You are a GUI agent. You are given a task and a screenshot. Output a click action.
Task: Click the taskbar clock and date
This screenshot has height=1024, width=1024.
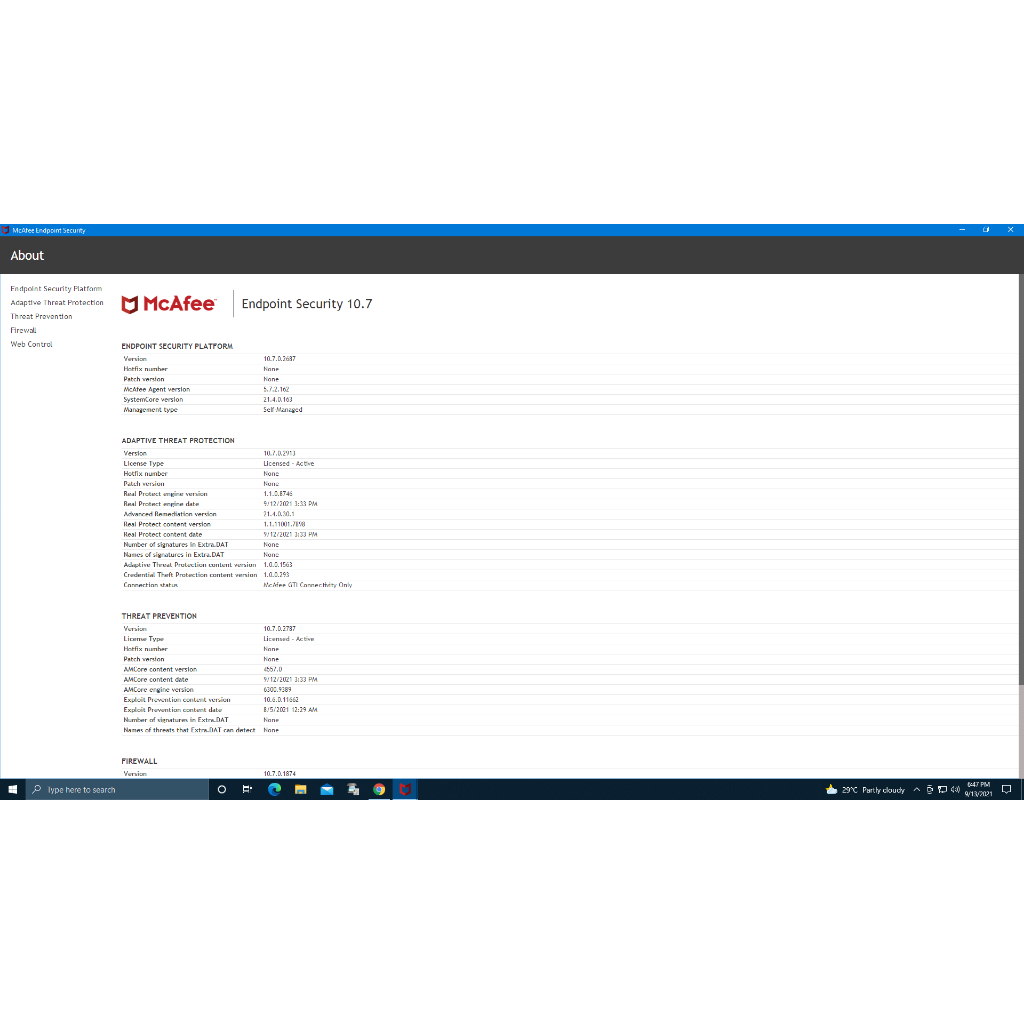click(x=979, y=789)
